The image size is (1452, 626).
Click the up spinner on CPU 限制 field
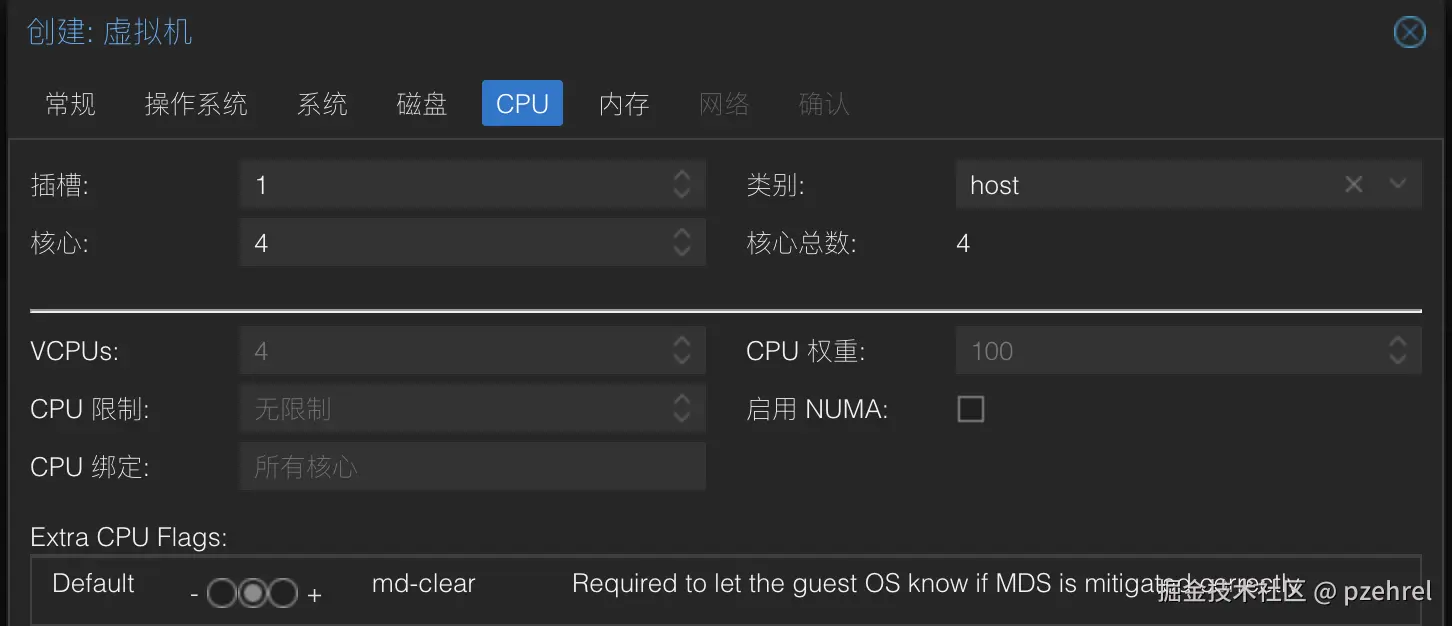point(681,401)
